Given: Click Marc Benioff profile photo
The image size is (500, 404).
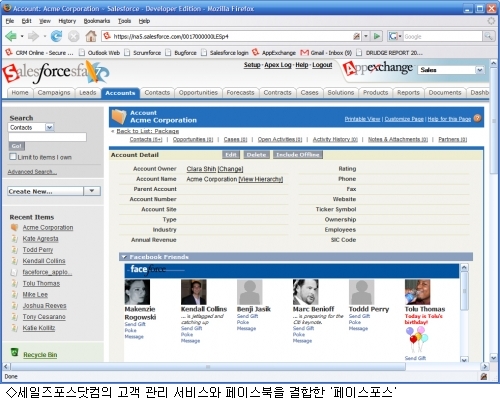Looking at the screenshot, I should [x=305, y=292].
